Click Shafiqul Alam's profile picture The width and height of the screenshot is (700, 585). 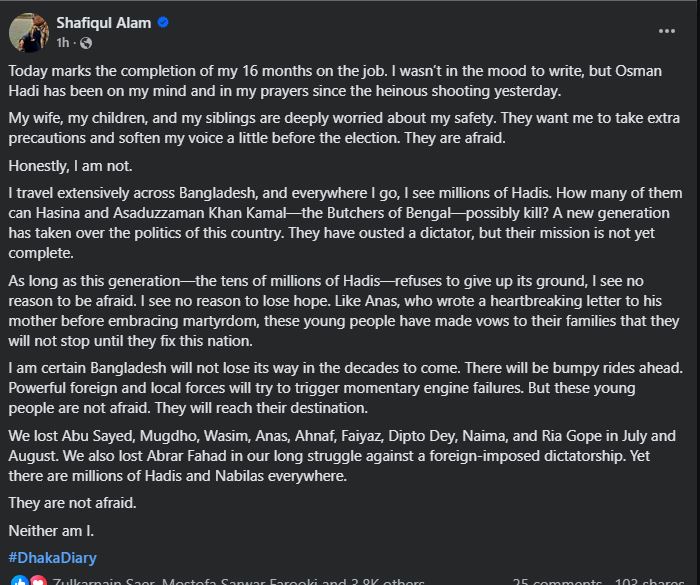pos(29,32)
